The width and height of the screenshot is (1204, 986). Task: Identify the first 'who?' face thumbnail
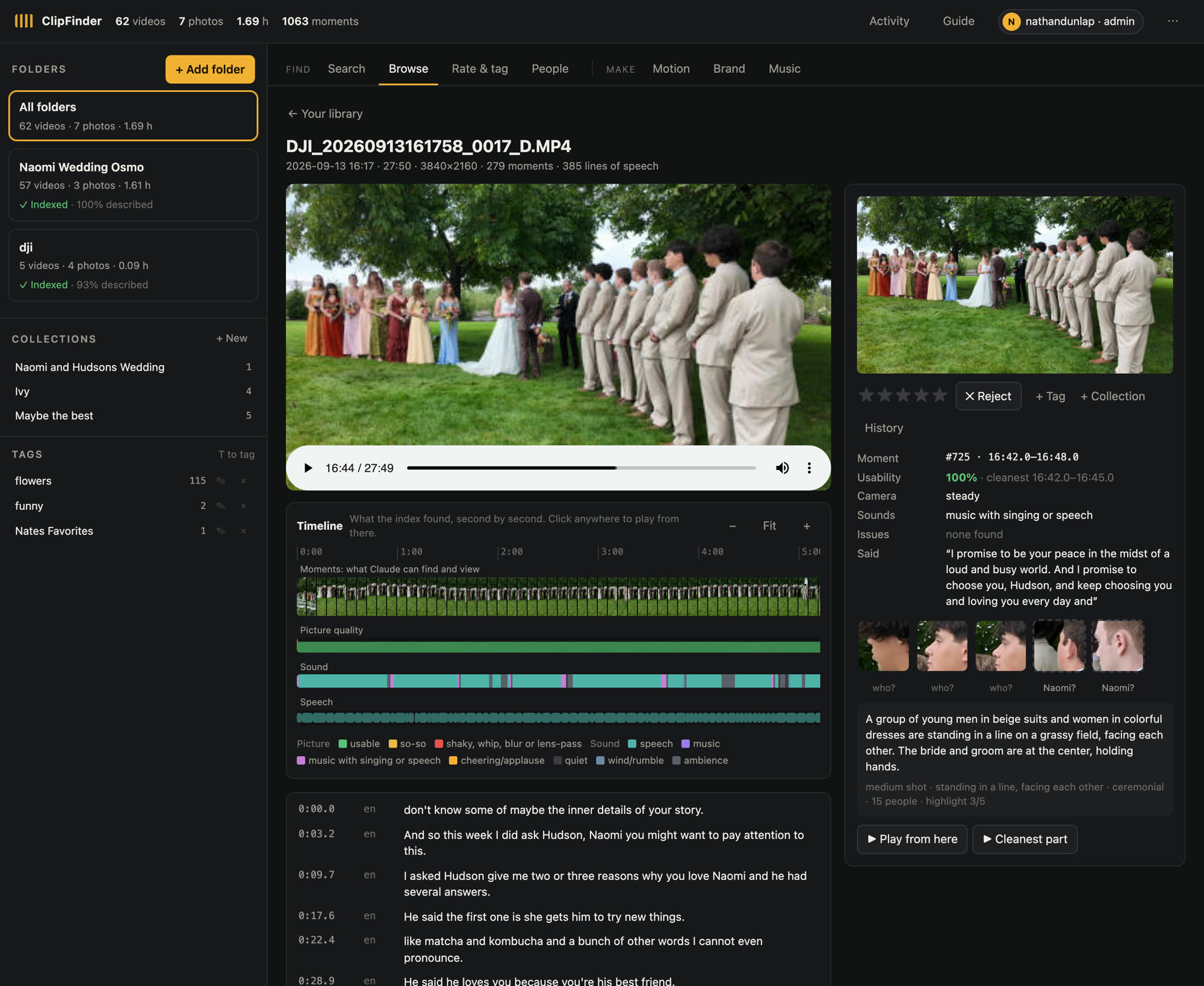[883, 646]
